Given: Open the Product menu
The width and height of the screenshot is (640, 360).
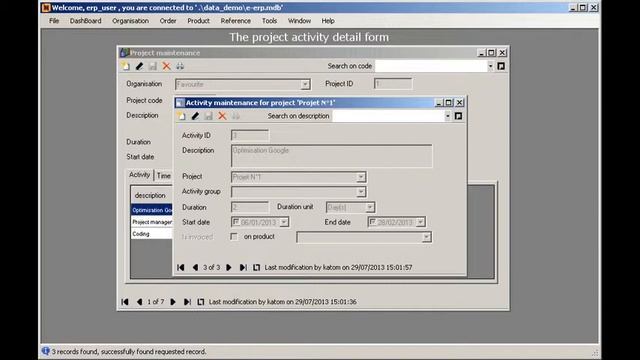Looking at the screenshot, I should click(x=198, y=21).
